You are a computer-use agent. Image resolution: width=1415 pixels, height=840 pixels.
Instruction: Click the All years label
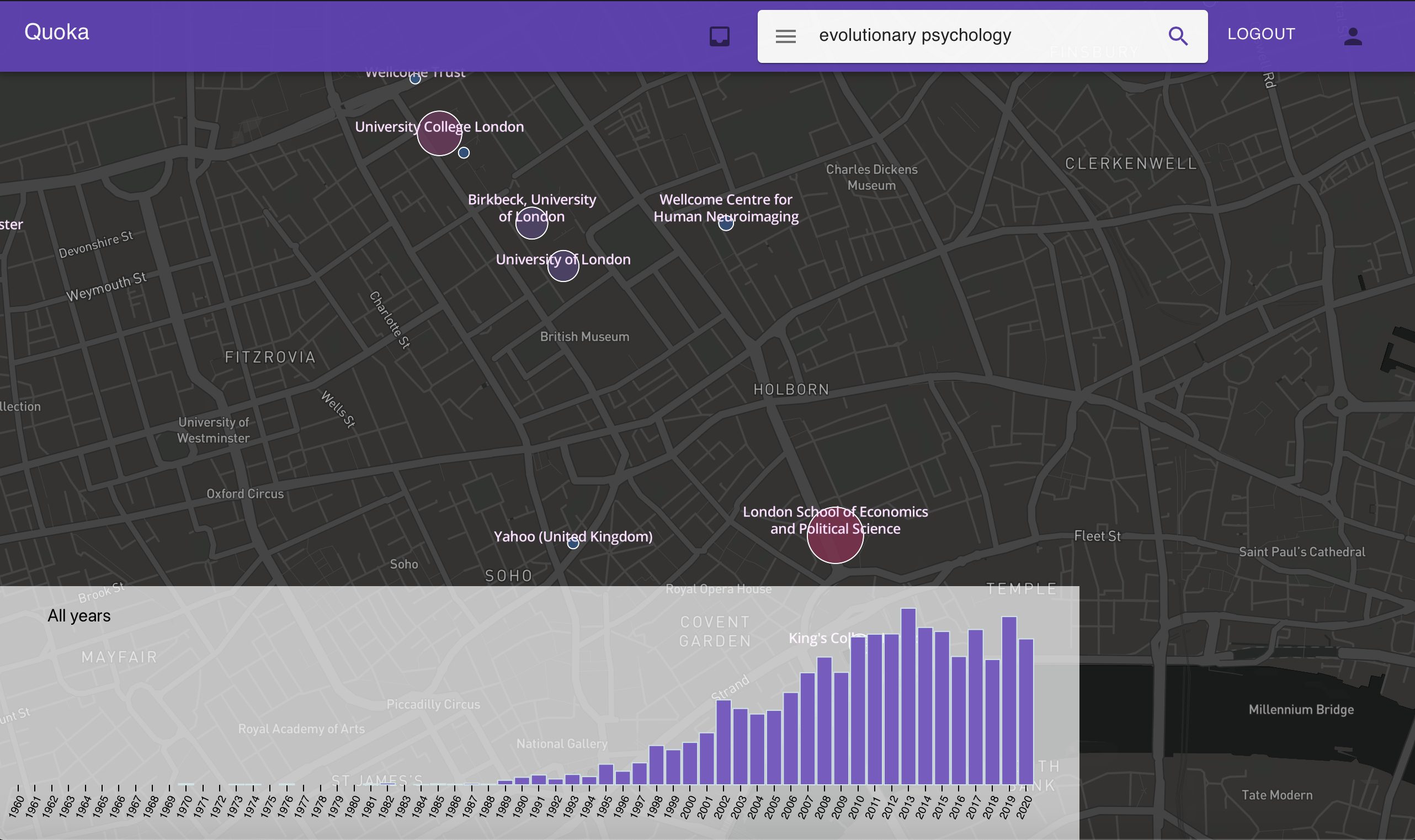pos(79,616)
